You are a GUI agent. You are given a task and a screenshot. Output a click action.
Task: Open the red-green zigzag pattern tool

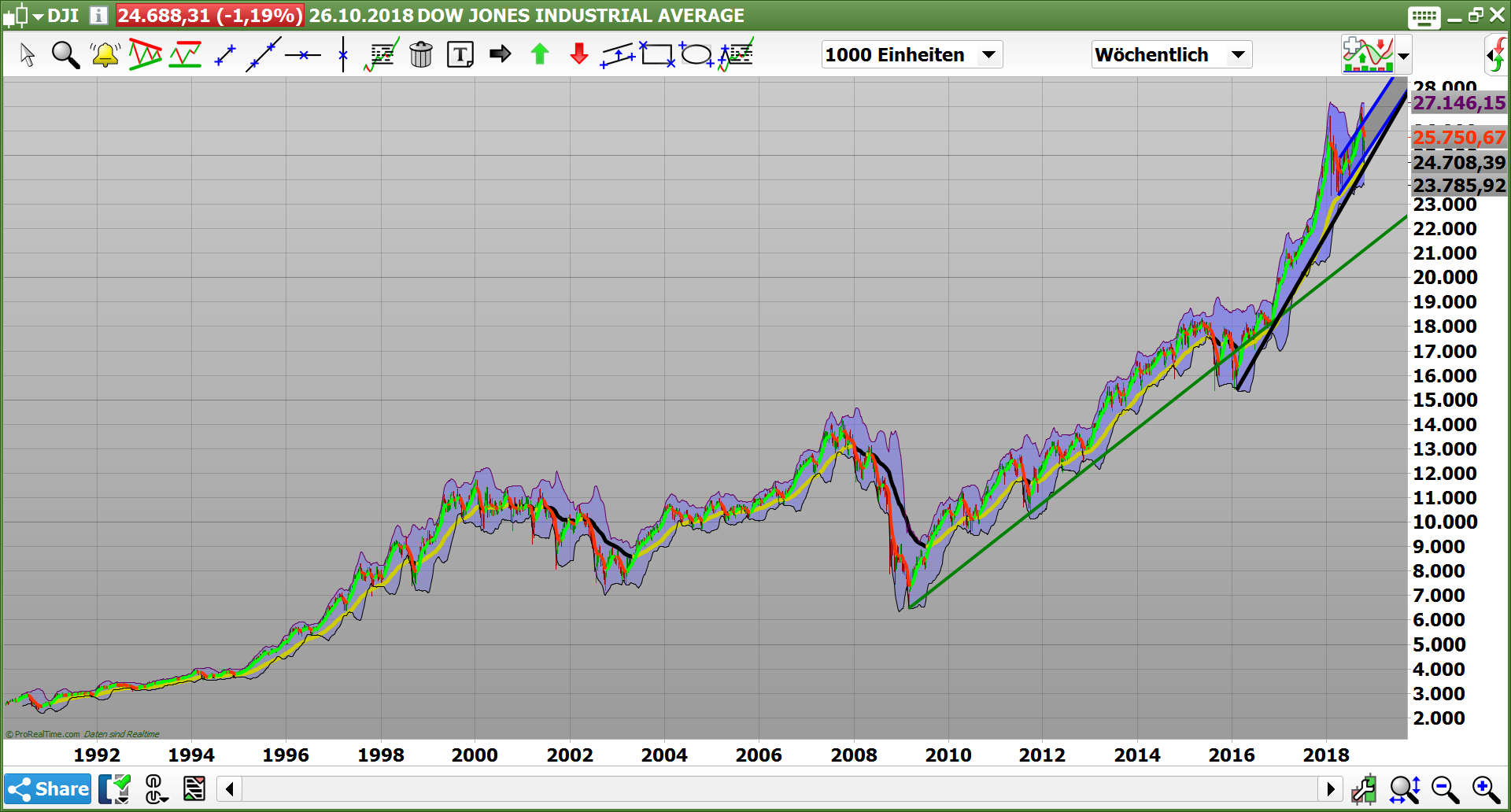click(146, 54)
